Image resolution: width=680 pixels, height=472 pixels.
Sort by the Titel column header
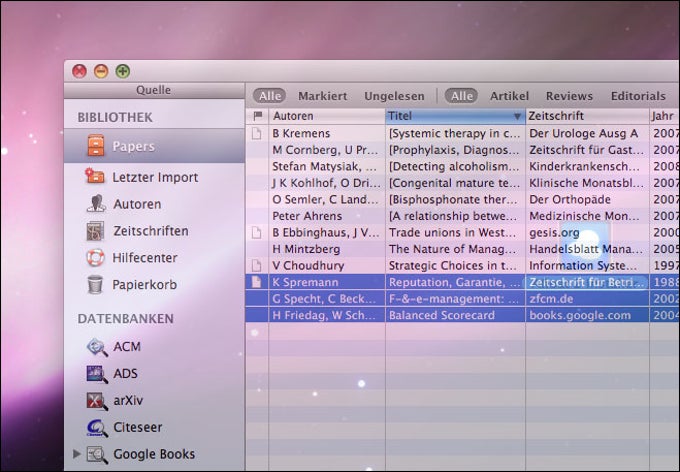[455, 116]
